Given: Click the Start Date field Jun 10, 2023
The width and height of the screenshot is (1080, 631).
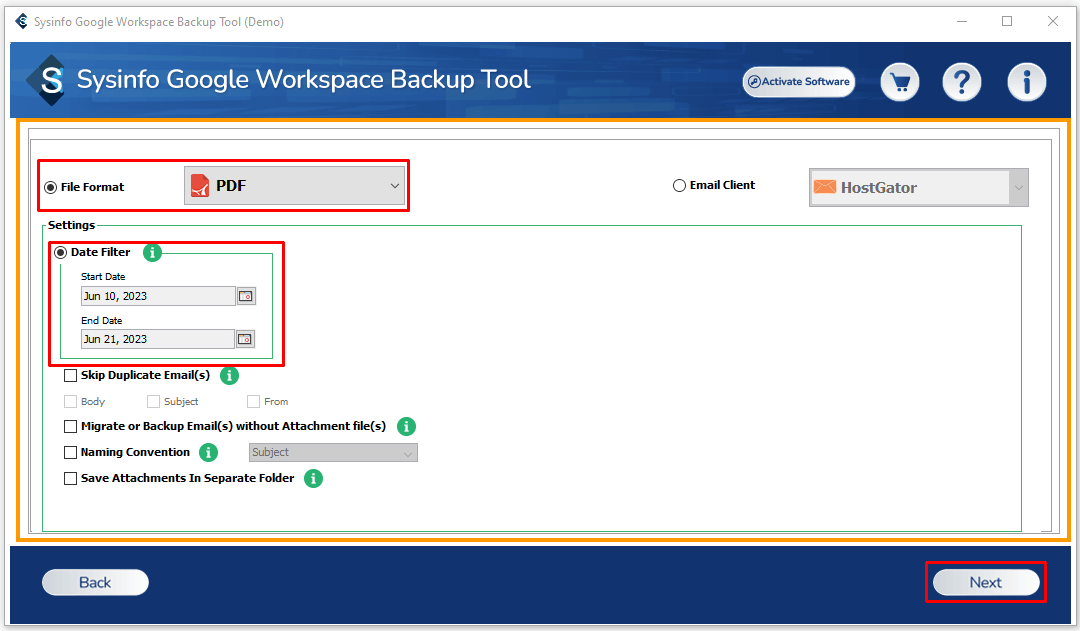Looking at the screenshot, I should (158, 296).
